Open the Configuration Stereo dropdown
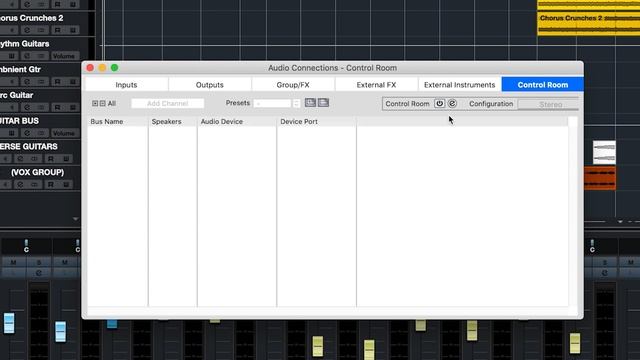 pos(548,104)
